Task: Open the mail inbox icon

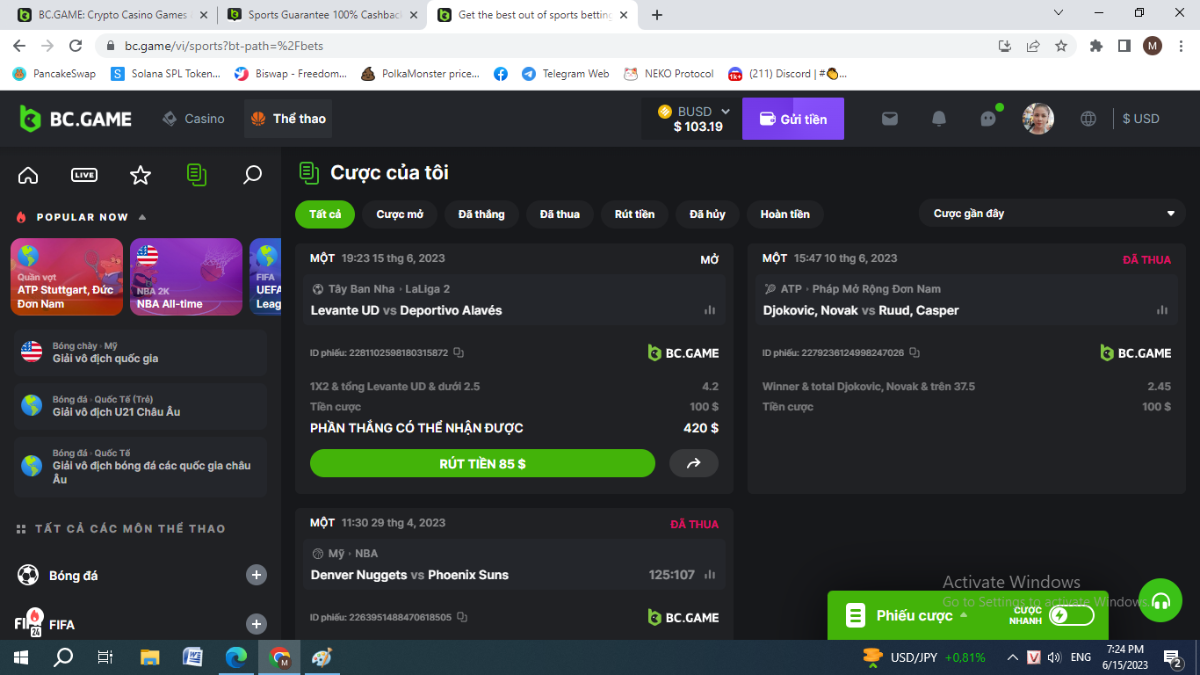Action: point(889,118)
